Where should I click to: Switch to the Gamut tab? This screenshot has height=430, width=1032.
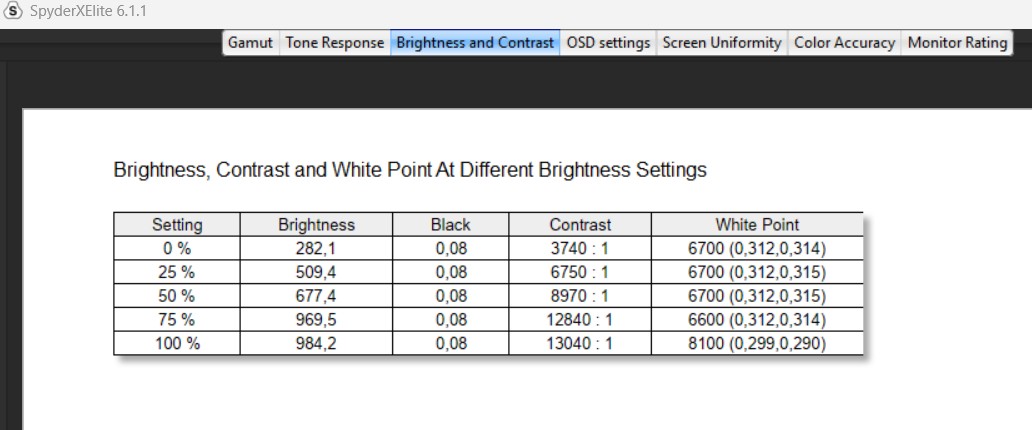(250, 43)
